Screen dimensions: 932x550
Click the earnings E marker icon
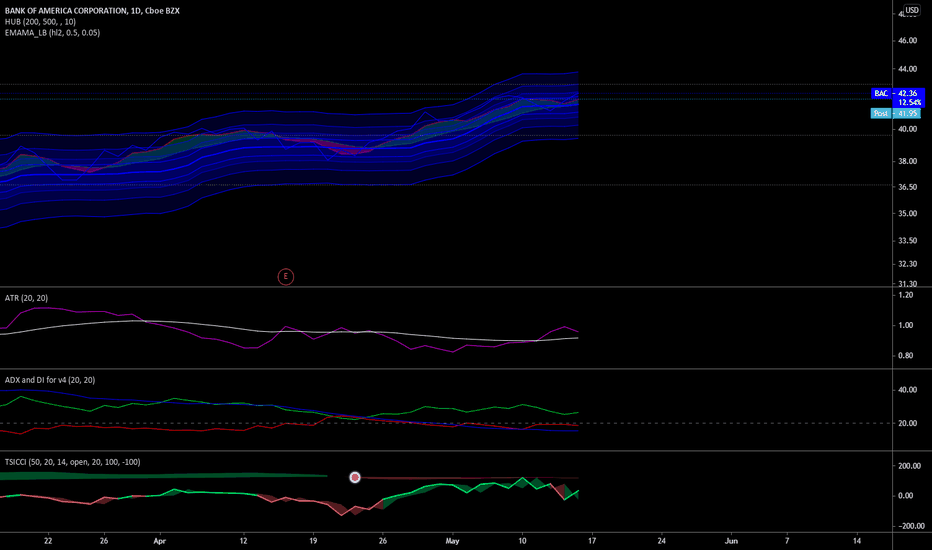pyautogui.click(x=285, y=276)
